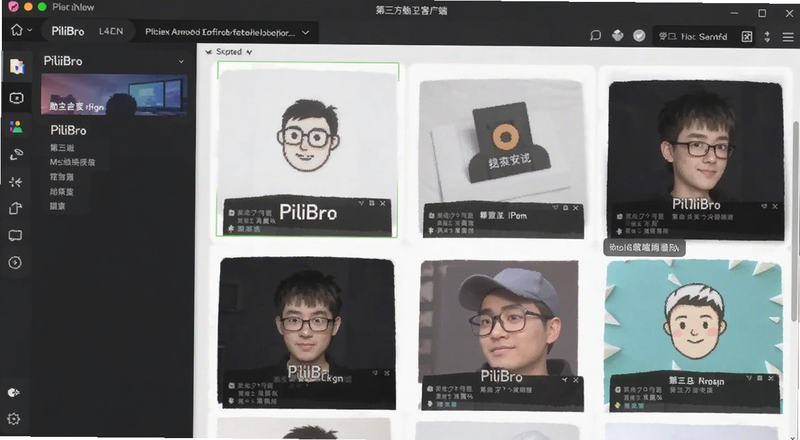This screenshot has width=800, height=440.
Task: Click the sparkle arrows icon in the left sidebar
Action: pos(15,182)
